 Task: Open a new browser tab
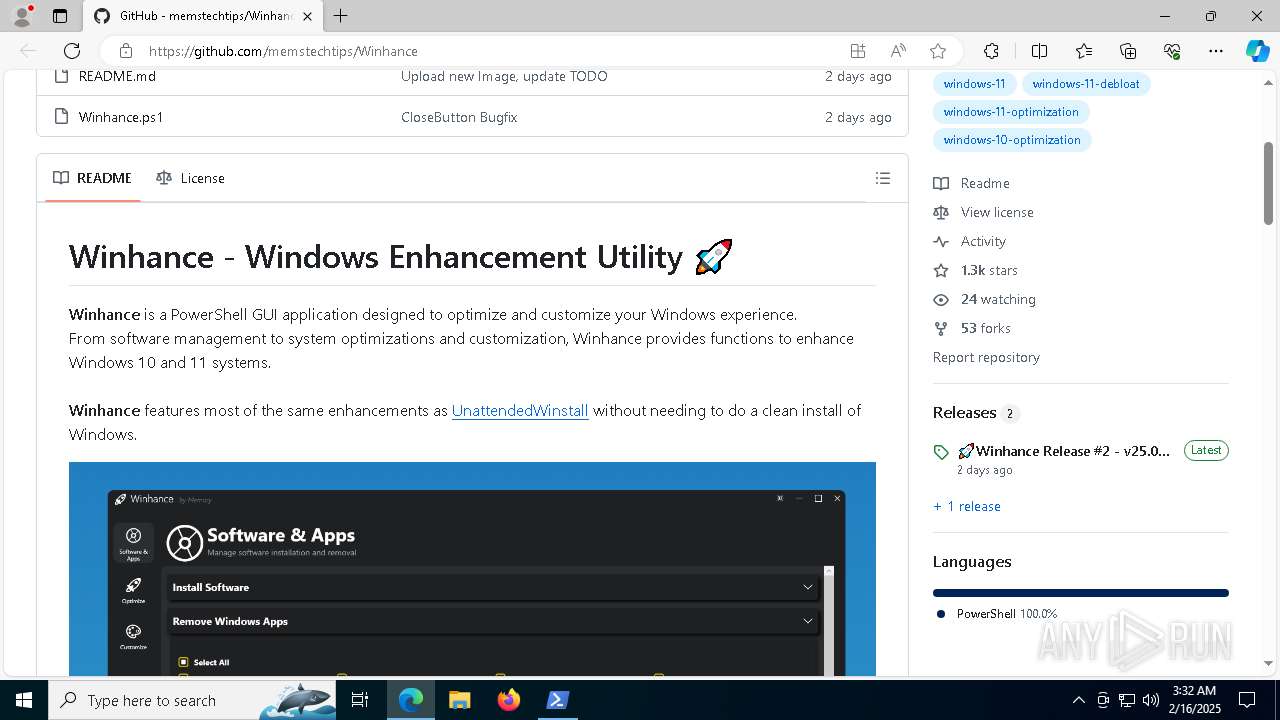(340, 16)
